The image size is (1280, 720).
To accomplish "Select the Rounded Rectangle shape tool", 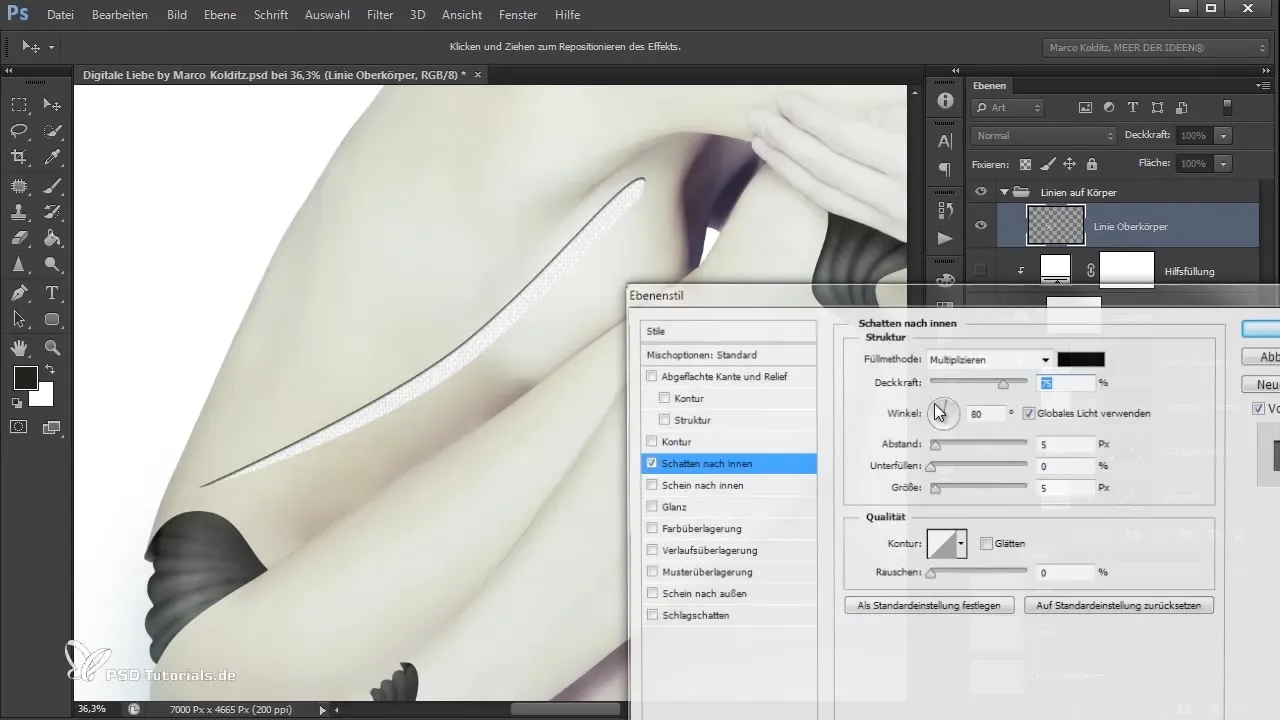I will coord(52,320).
